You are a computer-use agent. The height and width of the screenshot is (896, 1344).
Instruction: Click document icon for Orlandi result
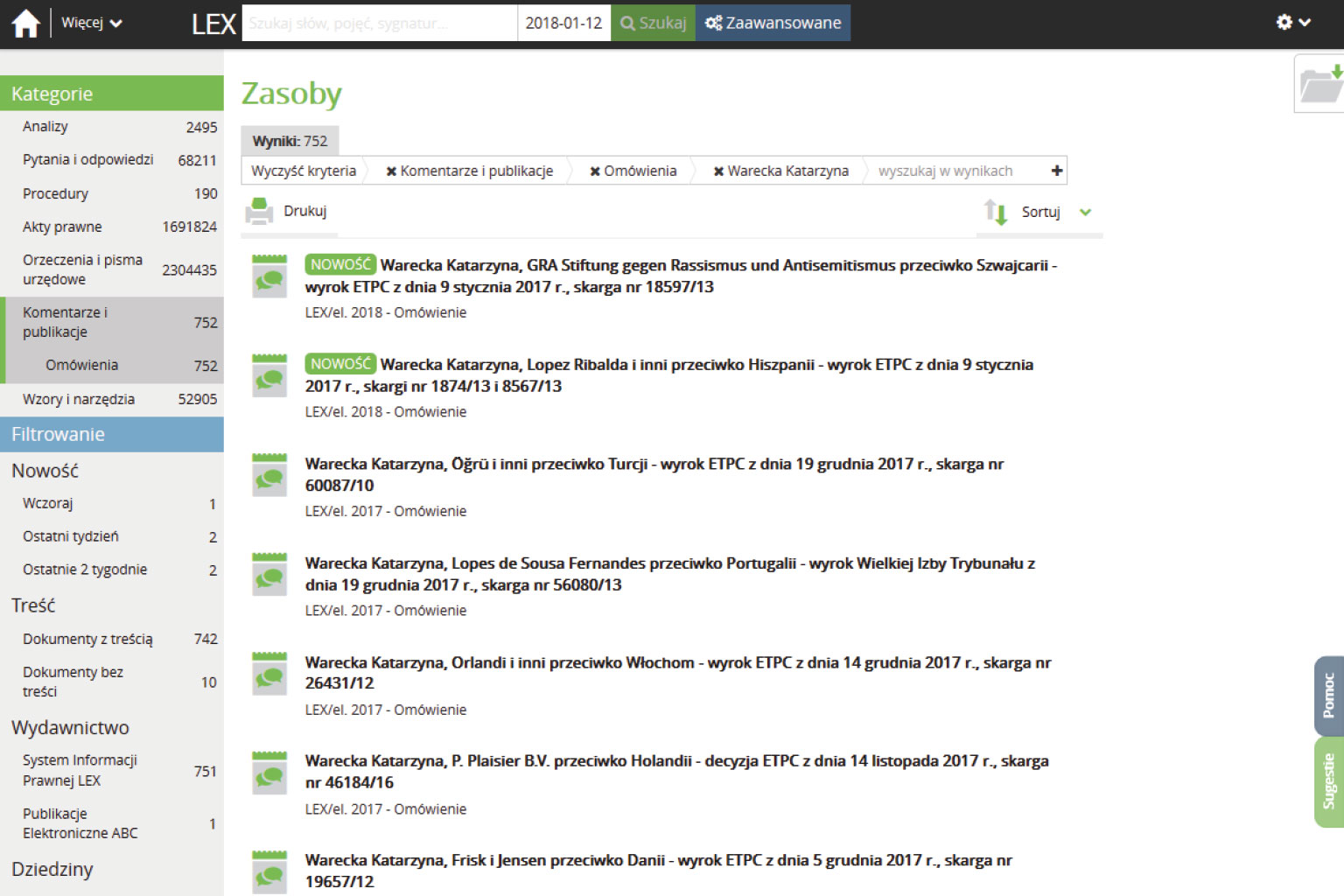pos(269,674)
